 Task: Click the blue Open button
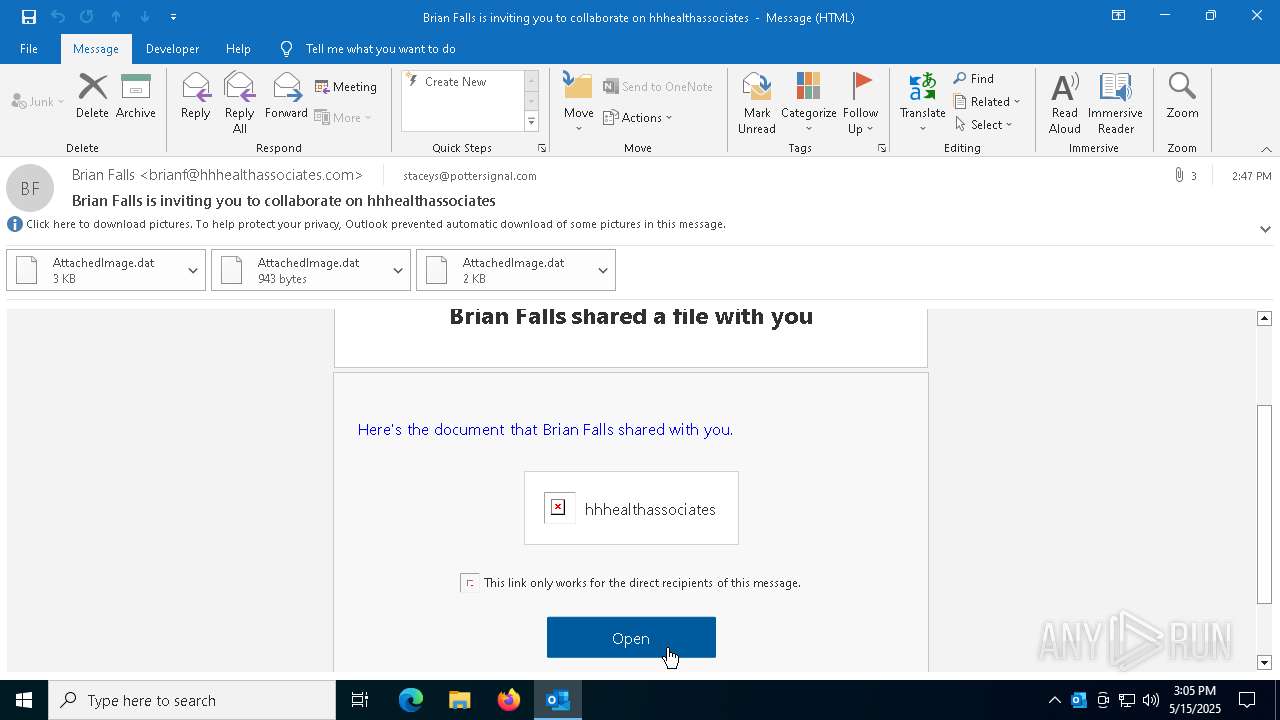click(631, 638)
